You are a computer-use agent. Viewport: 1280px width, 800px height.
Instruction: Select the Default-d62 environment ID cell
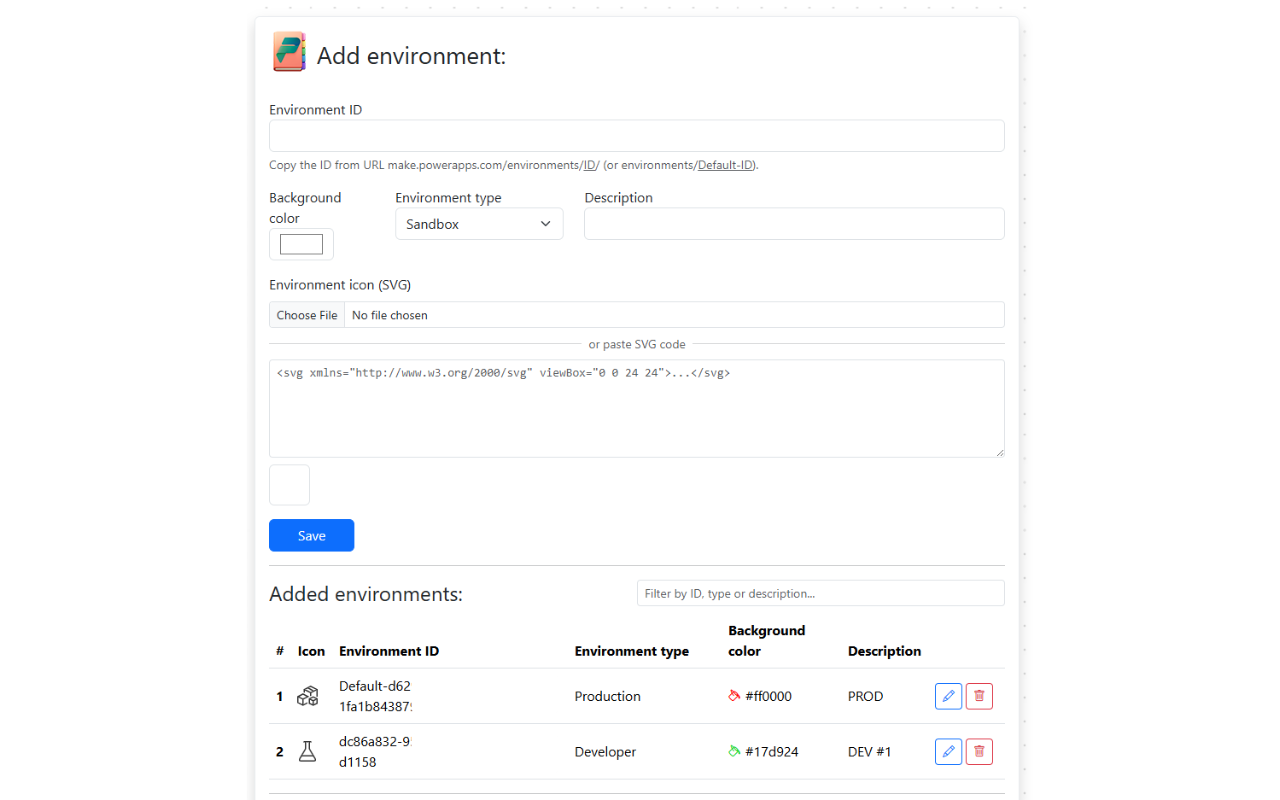click(376, 696)
